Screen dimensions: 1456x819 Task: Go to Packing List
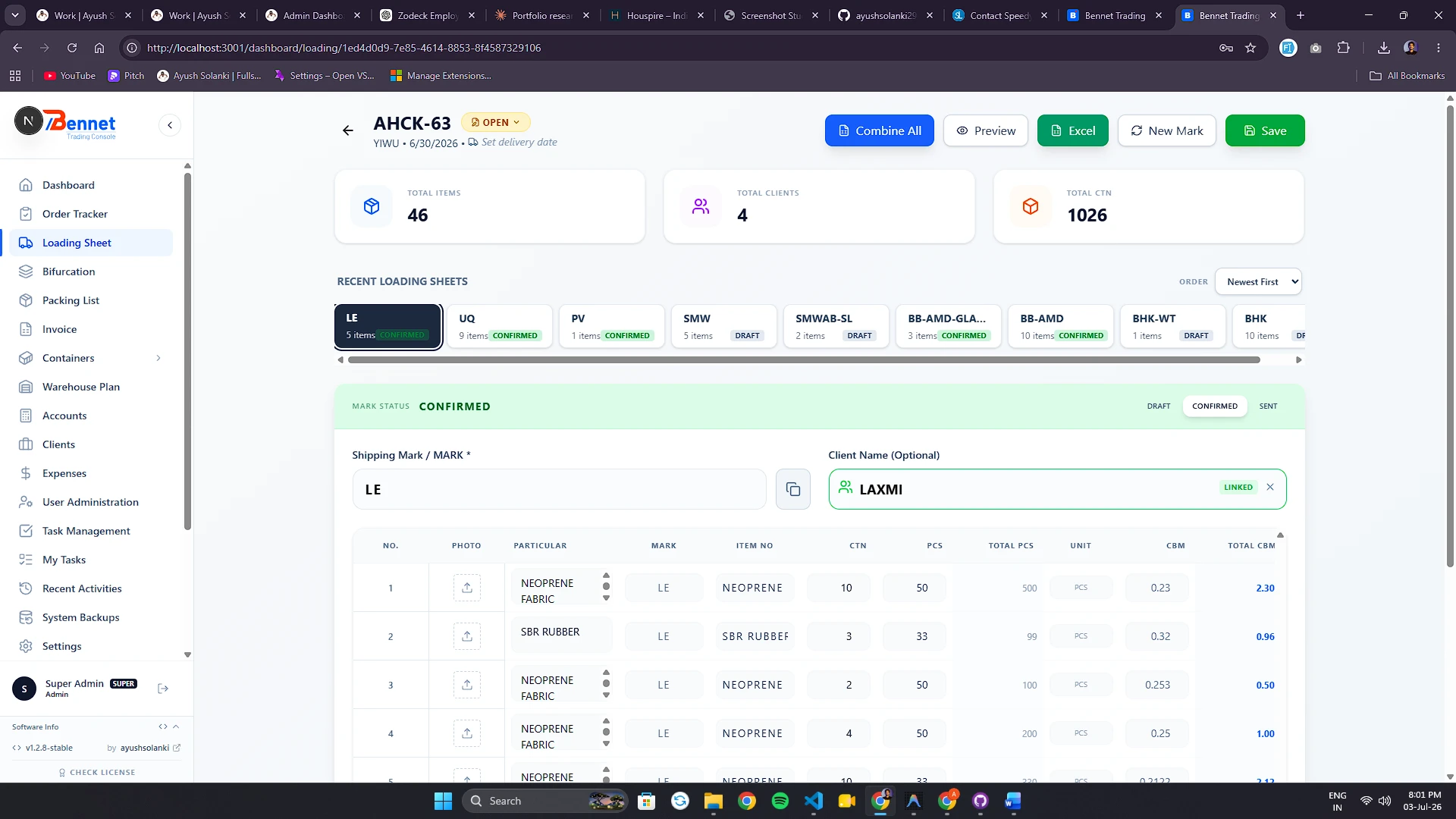click(91, 300)
